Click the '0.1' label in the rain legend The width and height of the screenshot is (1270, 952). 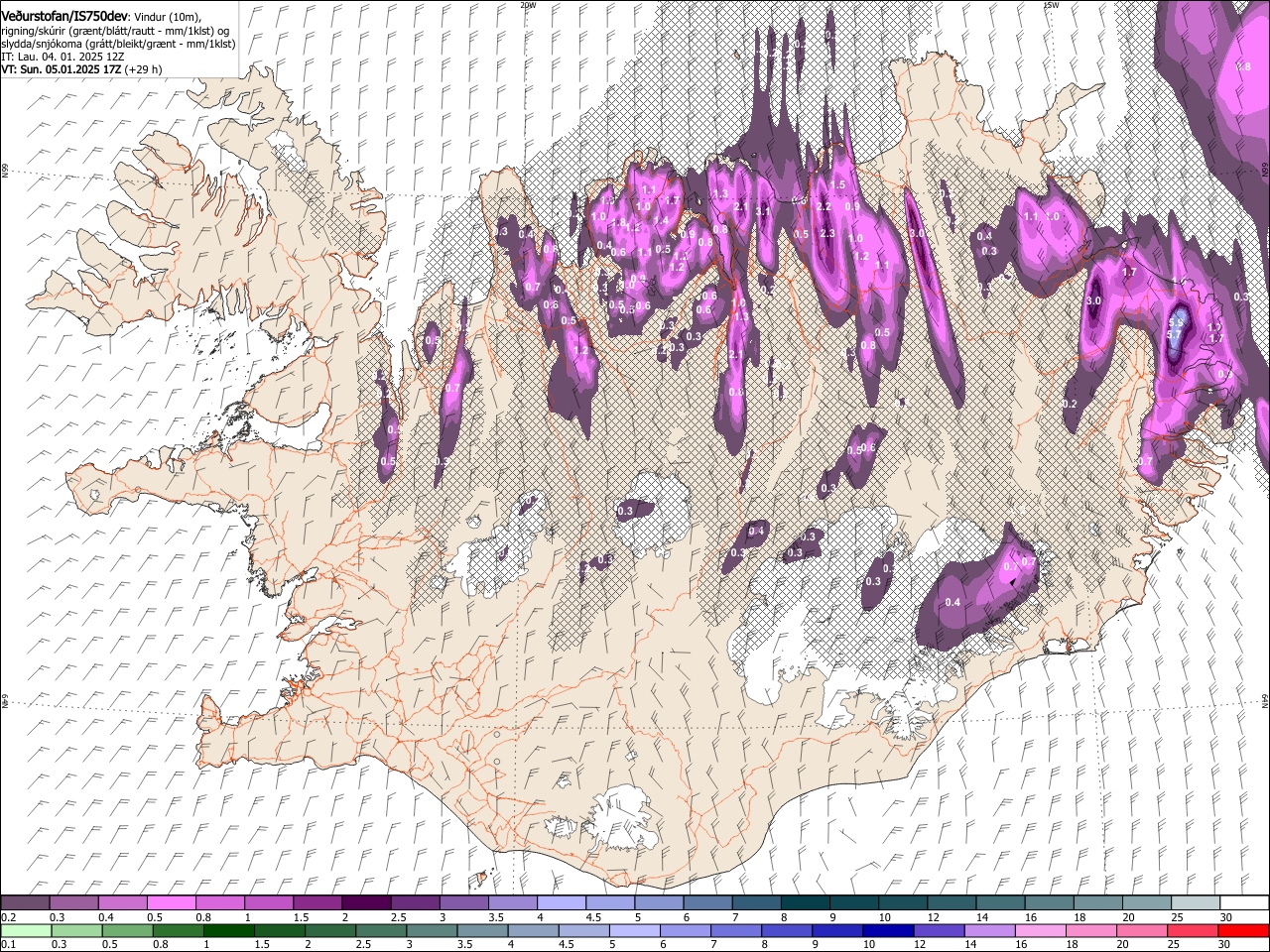(x=7, y=945)
